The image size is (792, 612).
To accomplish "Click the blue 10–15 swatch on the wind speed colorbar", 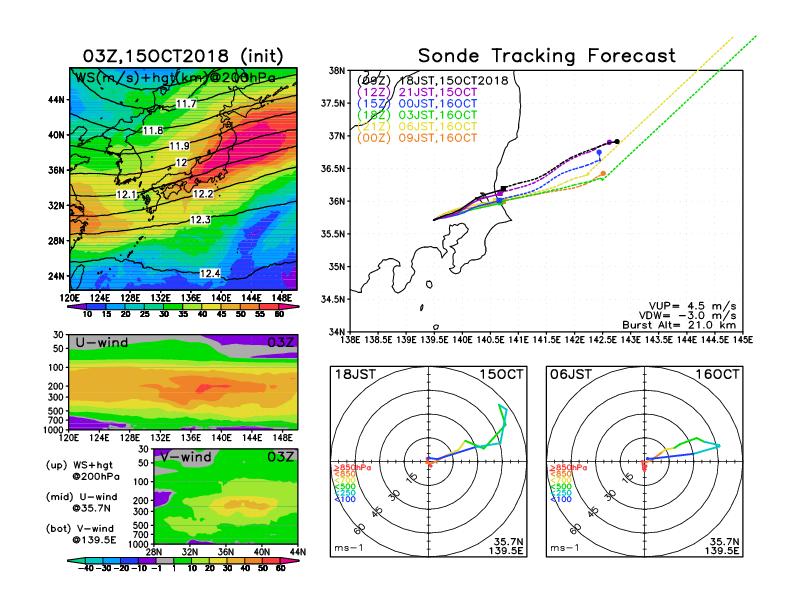I will click(x=96, y=307).
